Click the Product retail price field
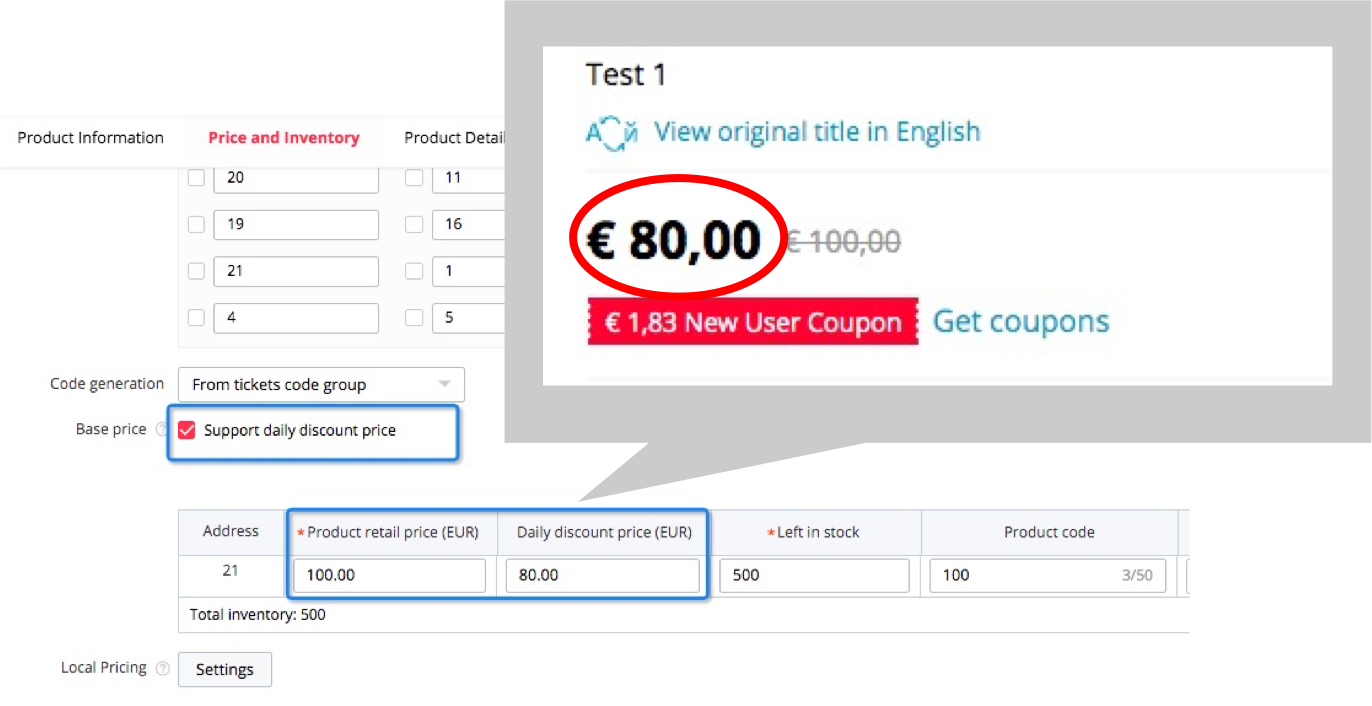 pyautogui.click(x=388, y=575)
